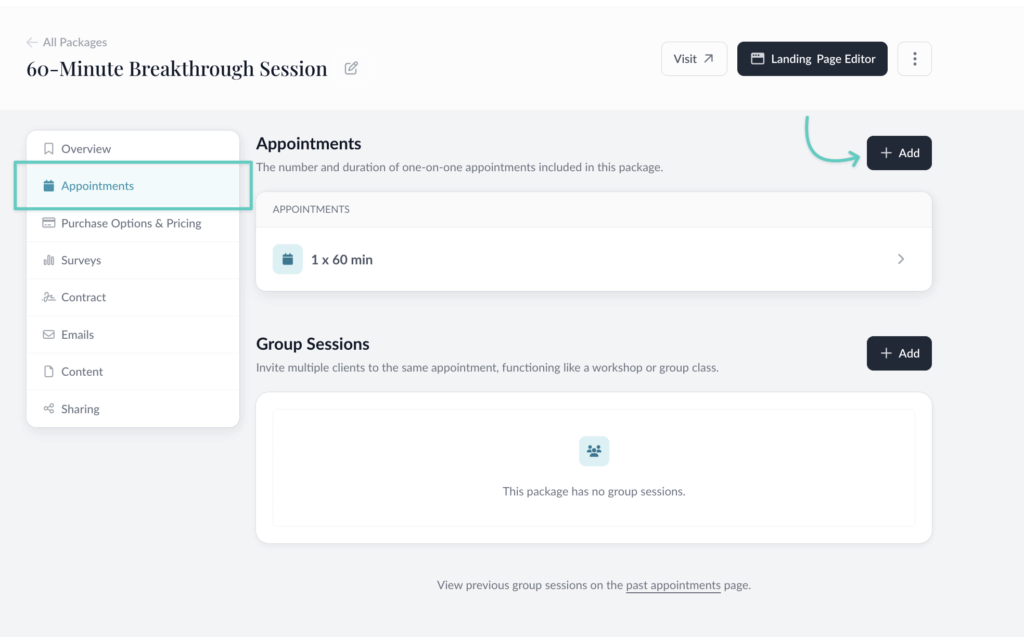Click the Surveys bar chart icon
Screen dimensions: 1024x637
point(48,260)
